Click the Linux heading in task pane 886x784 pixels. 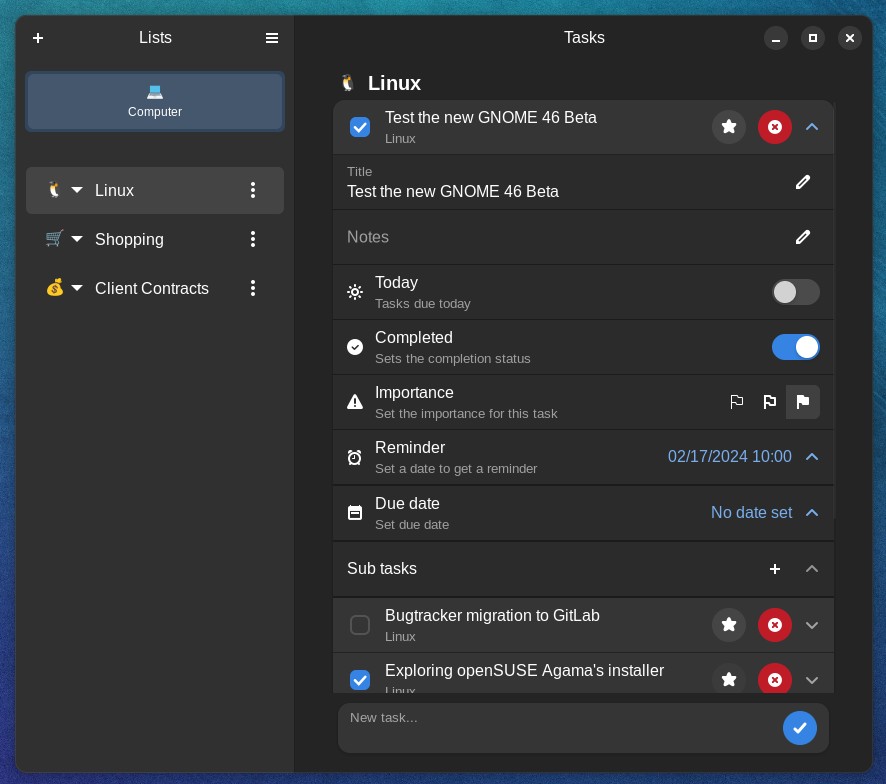(x=394, y=83)
